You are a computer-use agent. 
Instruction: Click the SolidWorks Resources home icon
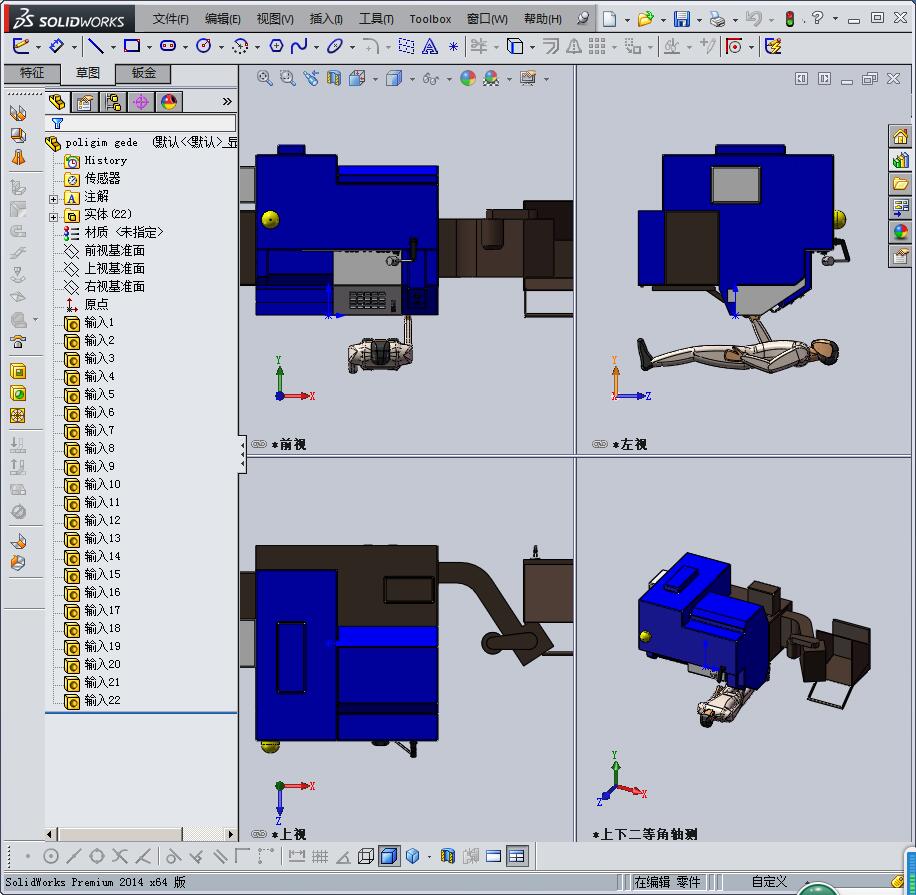point(900,137)
